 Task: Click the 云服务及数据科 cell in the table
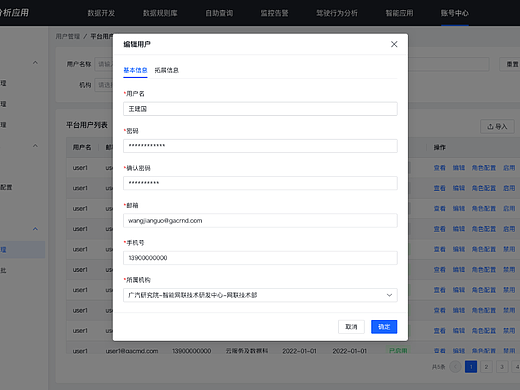[247, 351]
